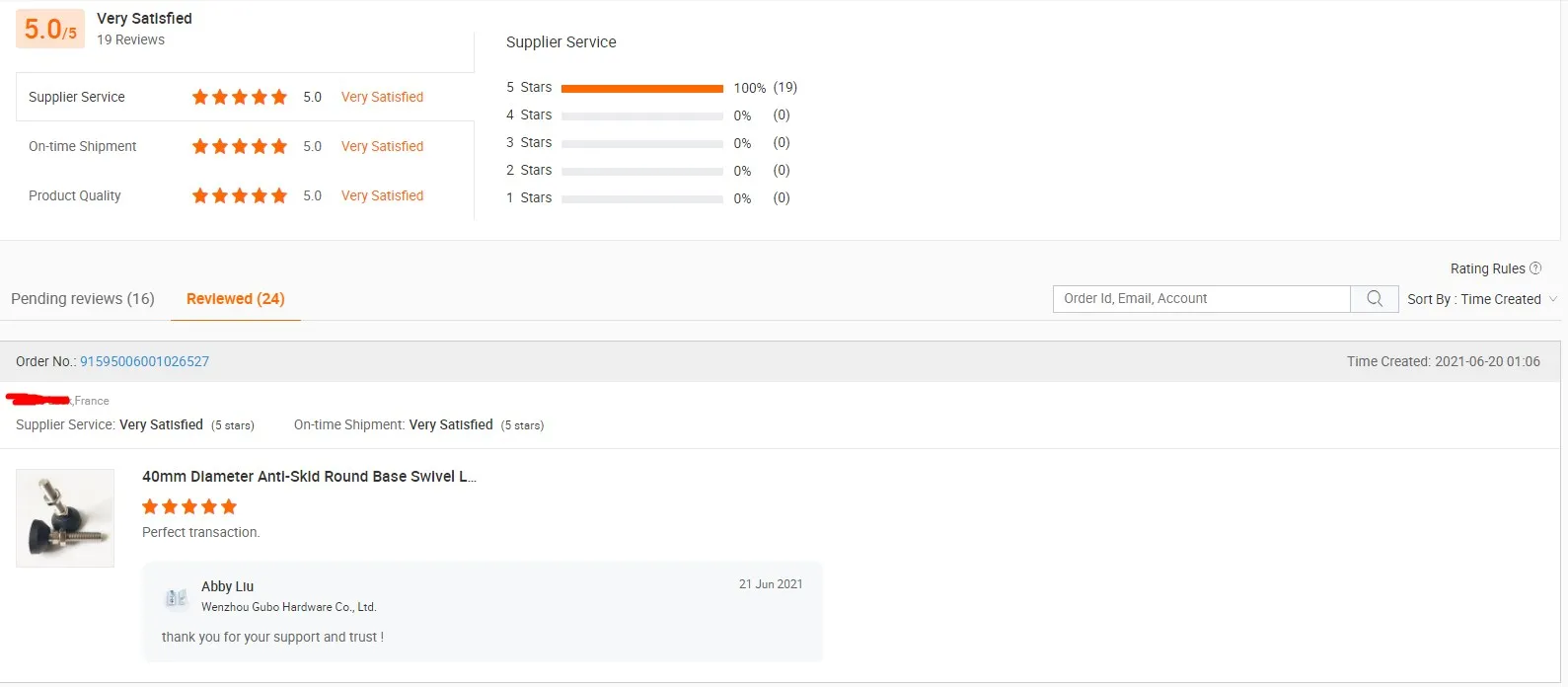Screen dimensions: 1568x687
Task: Click the Order Id, Email, Account search field
Action: click(x=1201, y=299)
